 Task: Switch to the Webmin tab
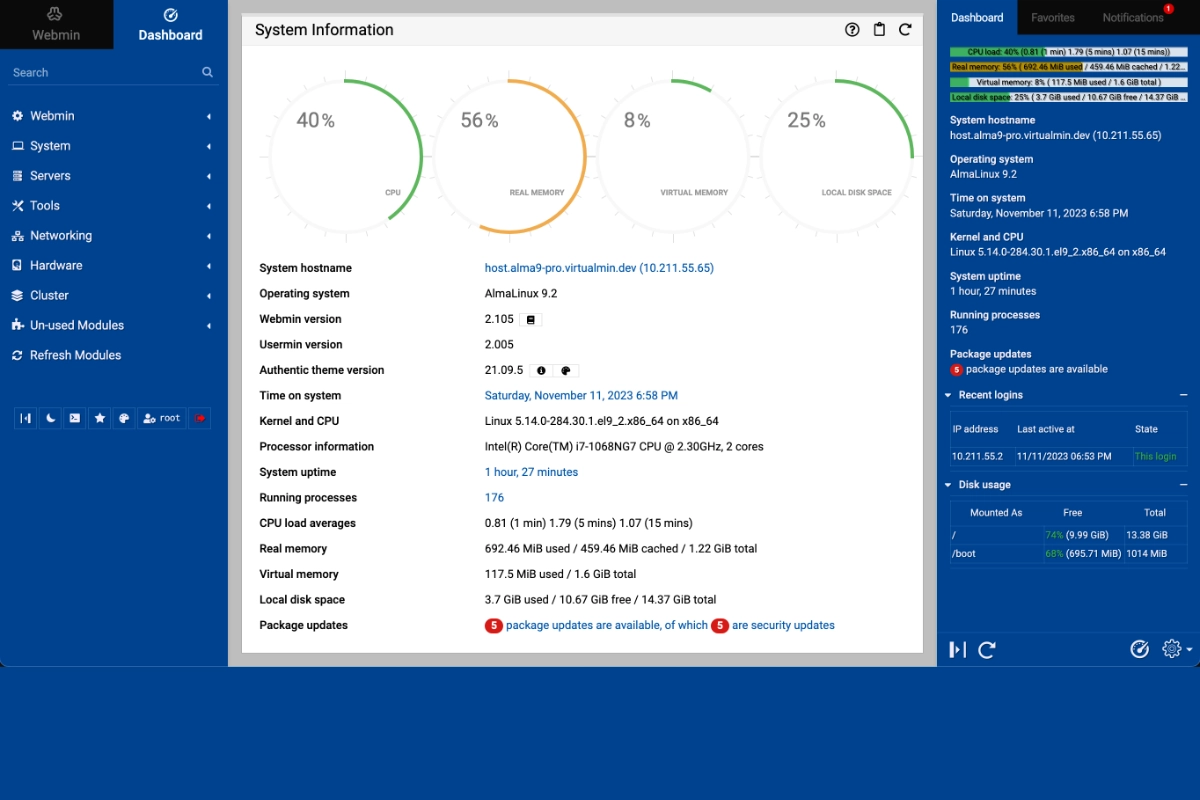click(x=56, y=24)
